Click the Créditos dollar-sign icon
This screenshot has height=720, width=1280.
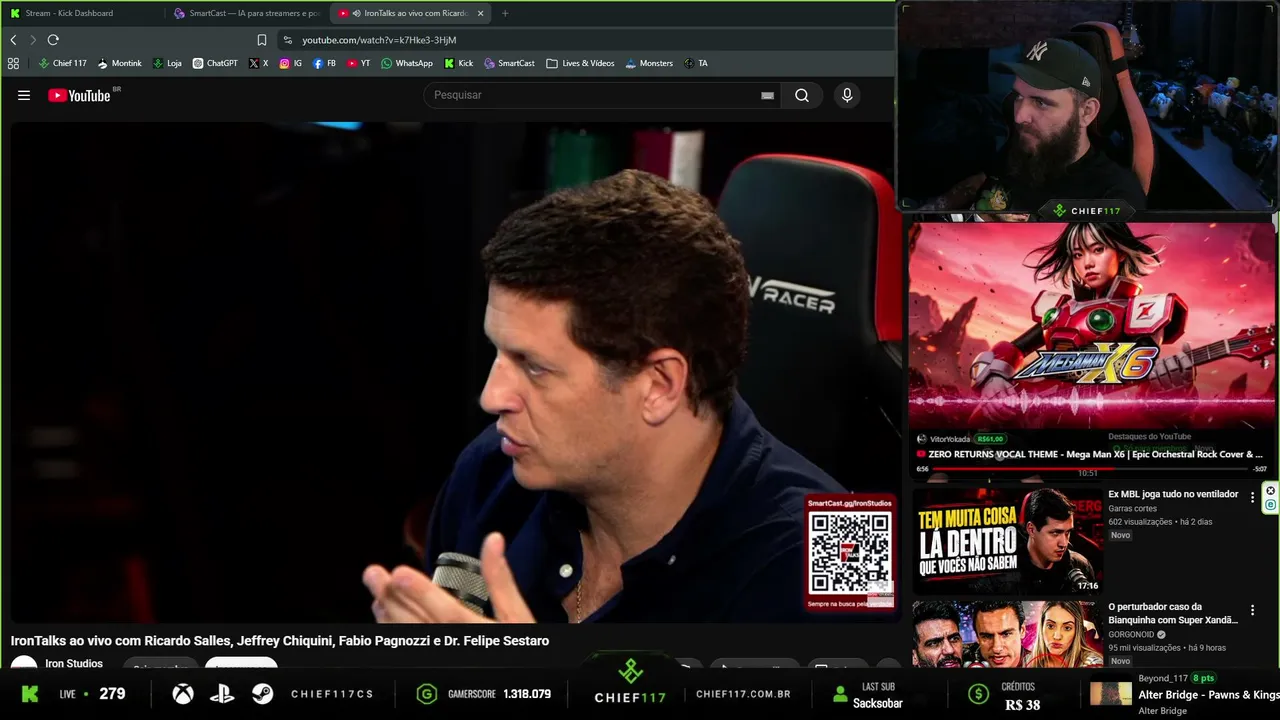(978, 694)
